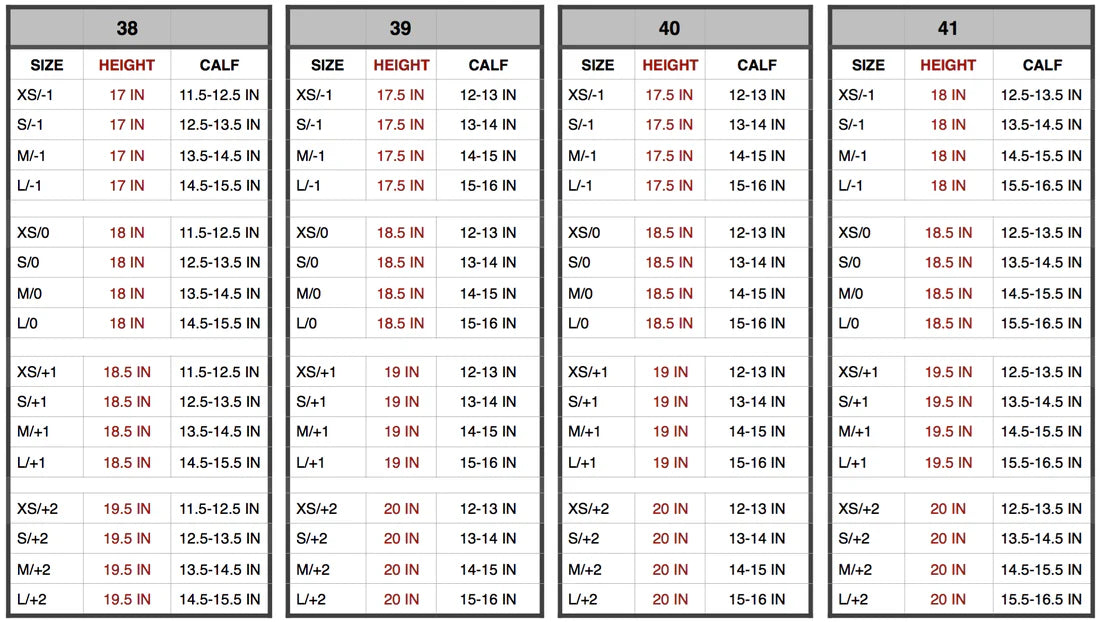This screenshot has width=1100, height=622.
Task: Click SIZE column header in table 40
Action: 597,65
